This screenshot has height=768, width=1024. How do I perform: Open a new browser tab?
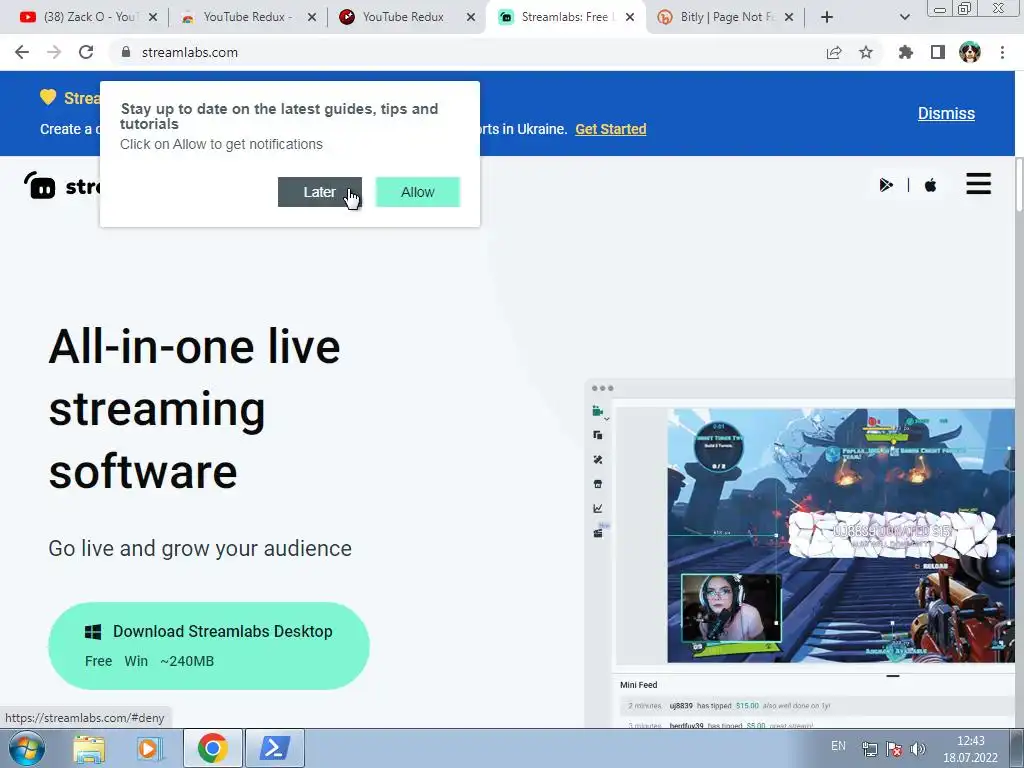[x=827, y=17]
